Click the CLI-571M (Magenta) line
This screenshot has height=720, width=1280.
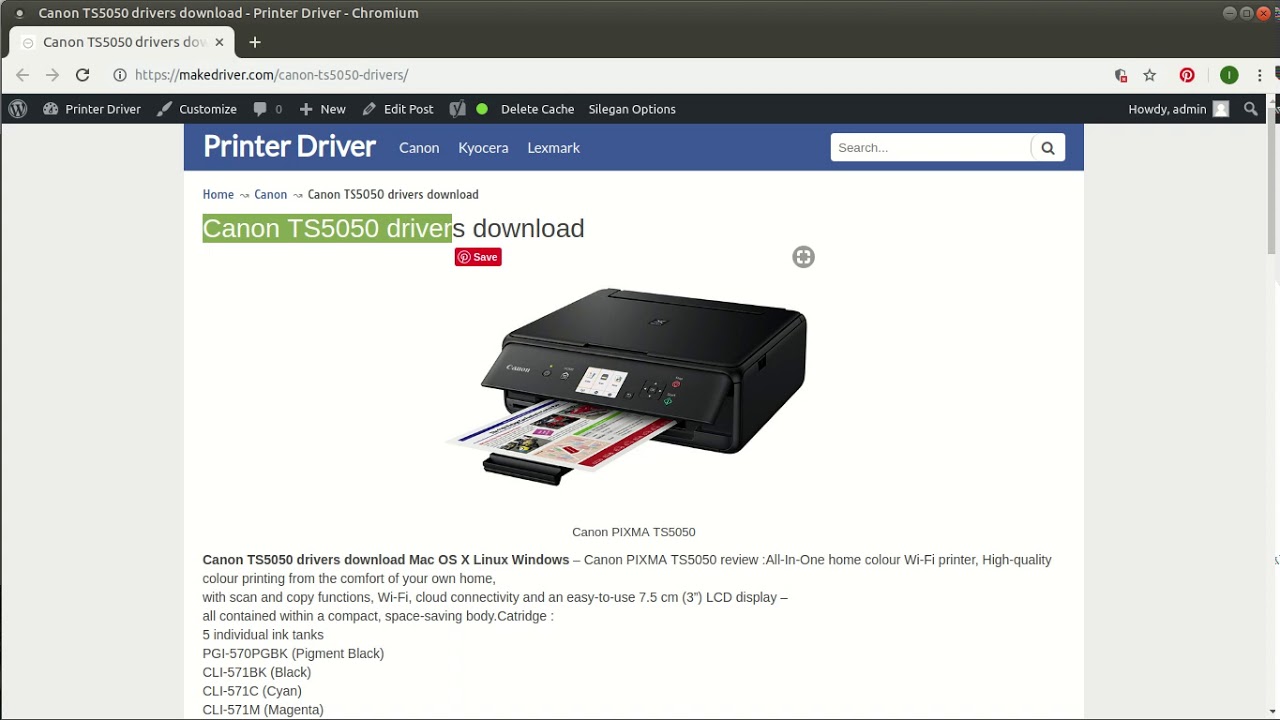(263, 710)
